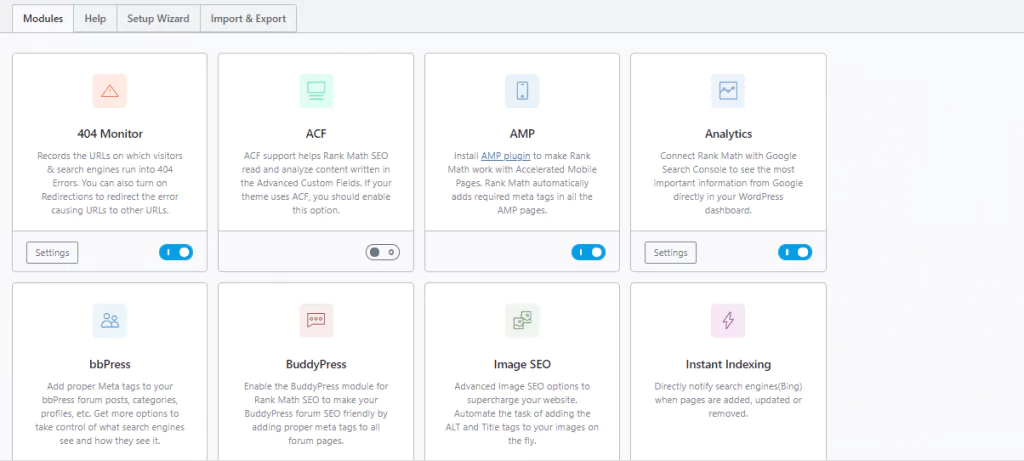The height and width of the screenshot is (461, 1024).
Task: Click the 404 Monitor description text
Action: (x=110, y=183)
